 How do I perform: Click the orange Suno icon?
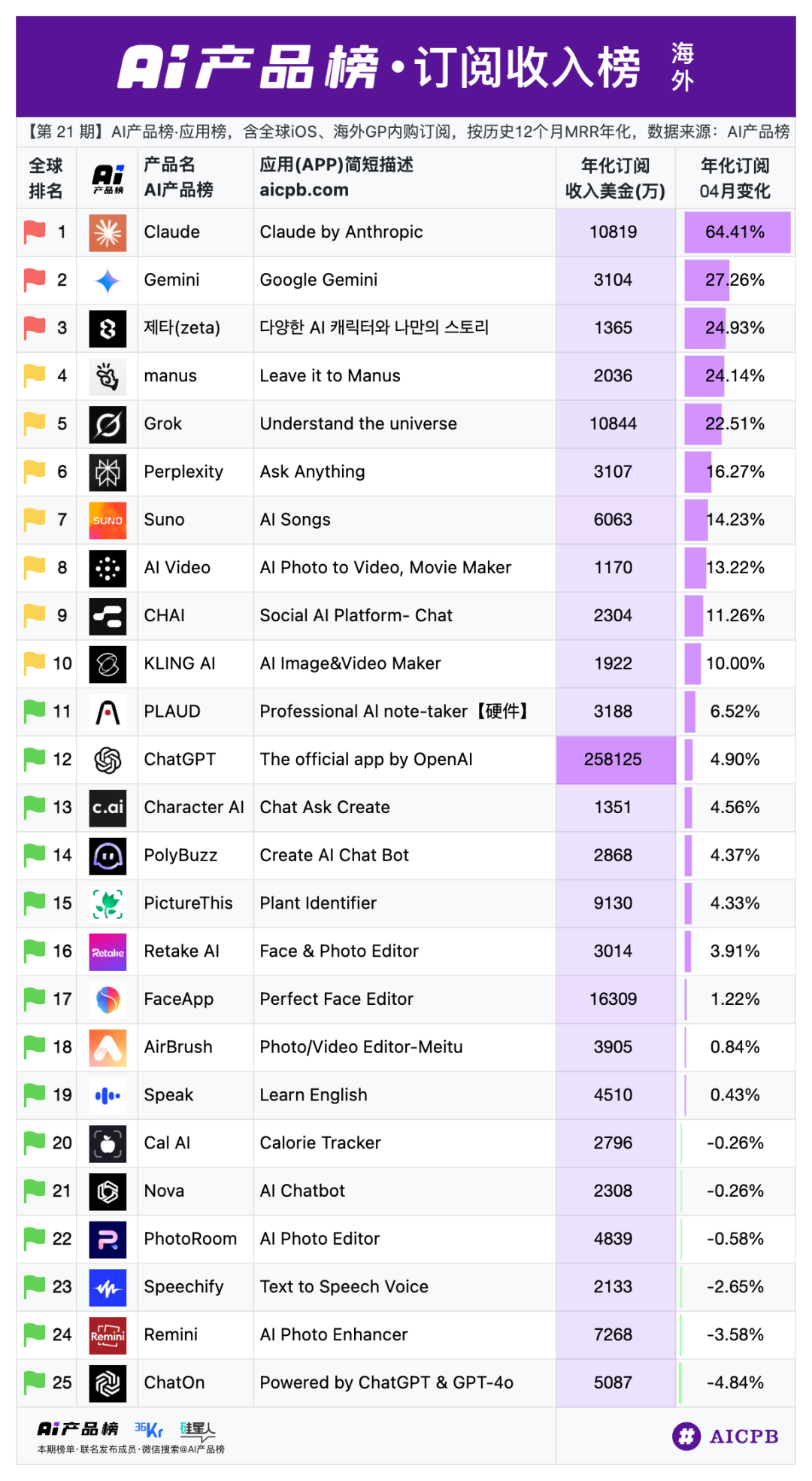point(108,520)
